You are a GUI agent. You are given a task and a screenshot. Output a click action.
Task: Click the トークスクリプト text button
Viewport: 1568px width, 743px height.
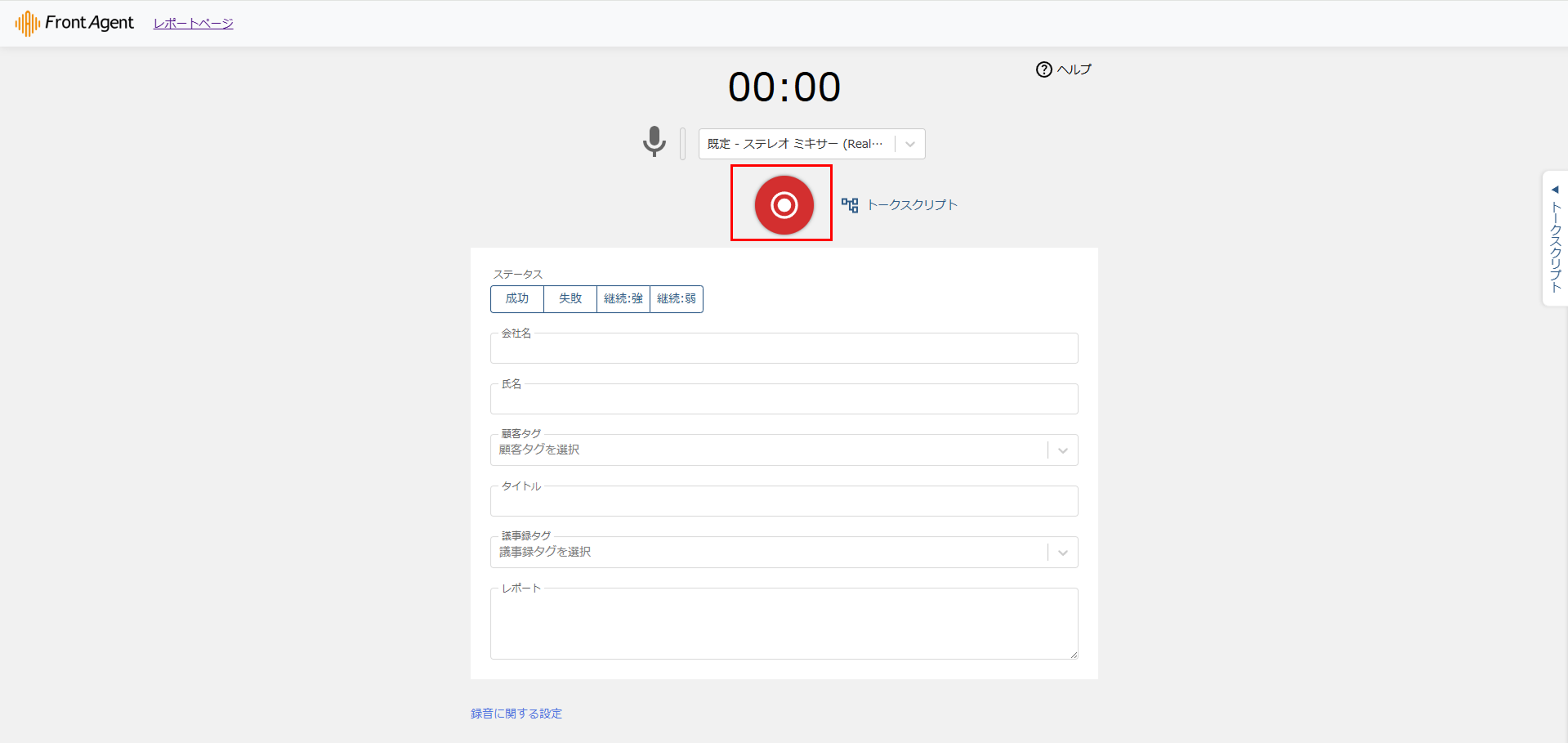point(912,205)
